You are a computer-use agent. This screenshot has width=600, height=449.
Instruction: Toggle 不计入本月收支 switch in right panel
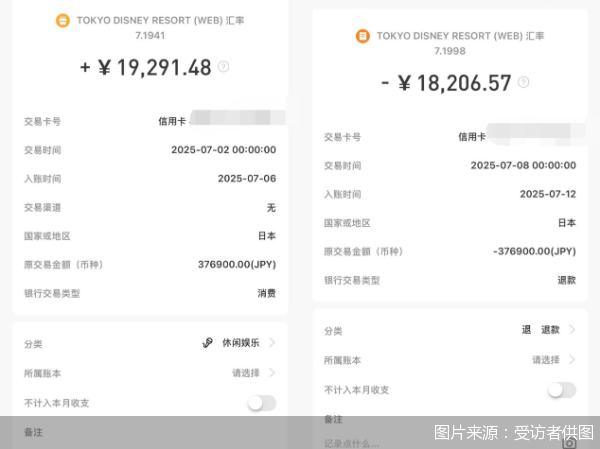pyautogui.click(x=562, y=390)
